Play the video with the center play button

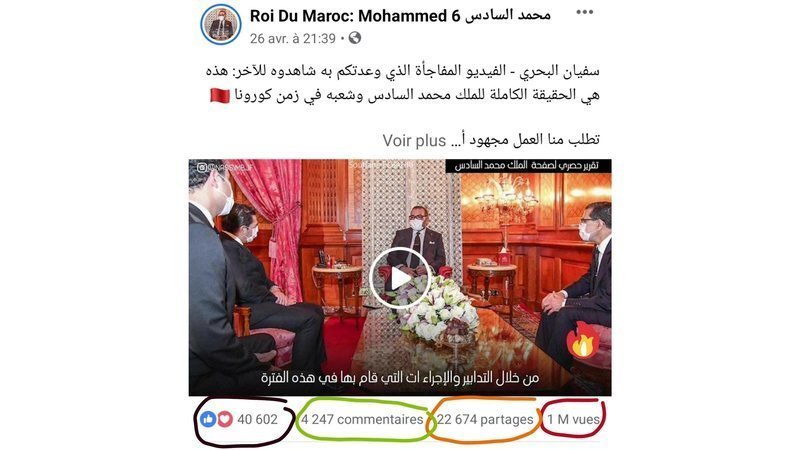[x=400, y=278]
